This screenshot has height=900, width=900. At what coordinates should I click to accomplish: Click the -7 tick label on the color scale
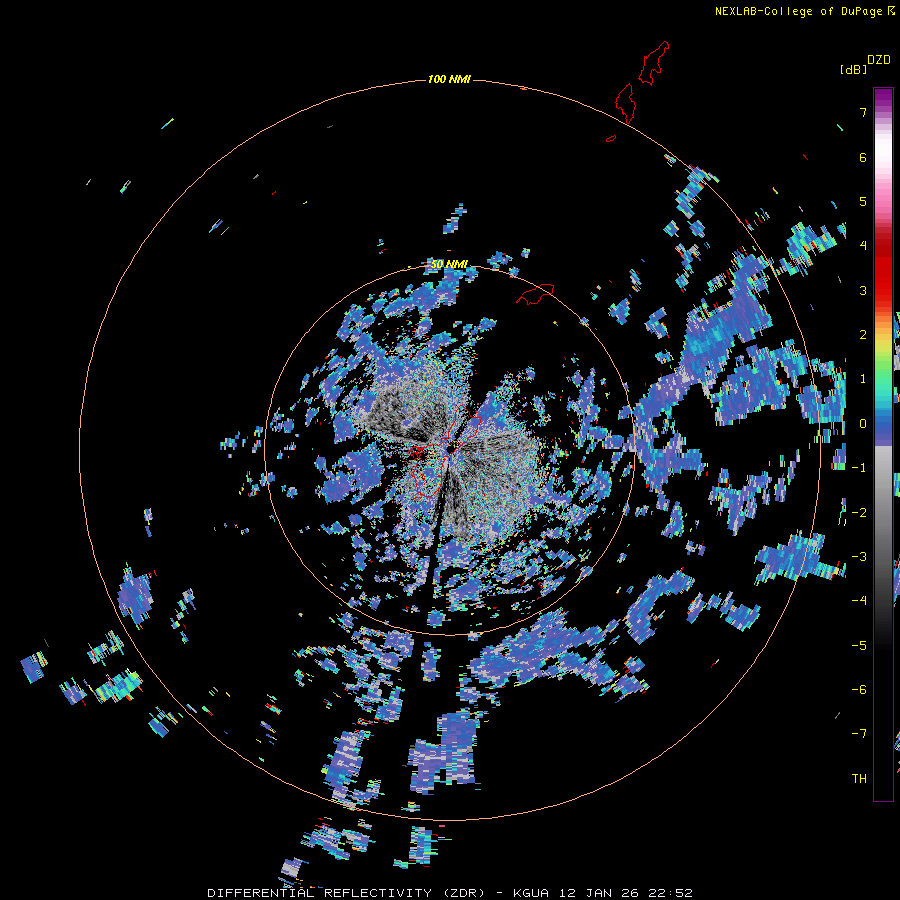point(859,734)
